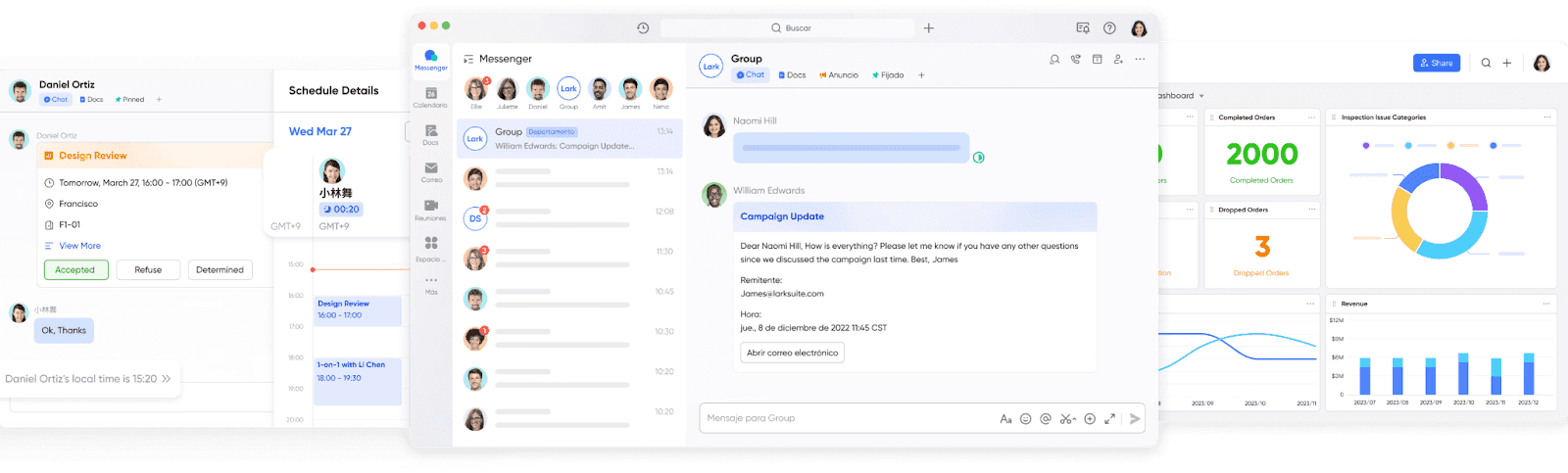
Task: Add a new tab to Group chat
Action: pos(921,75)
